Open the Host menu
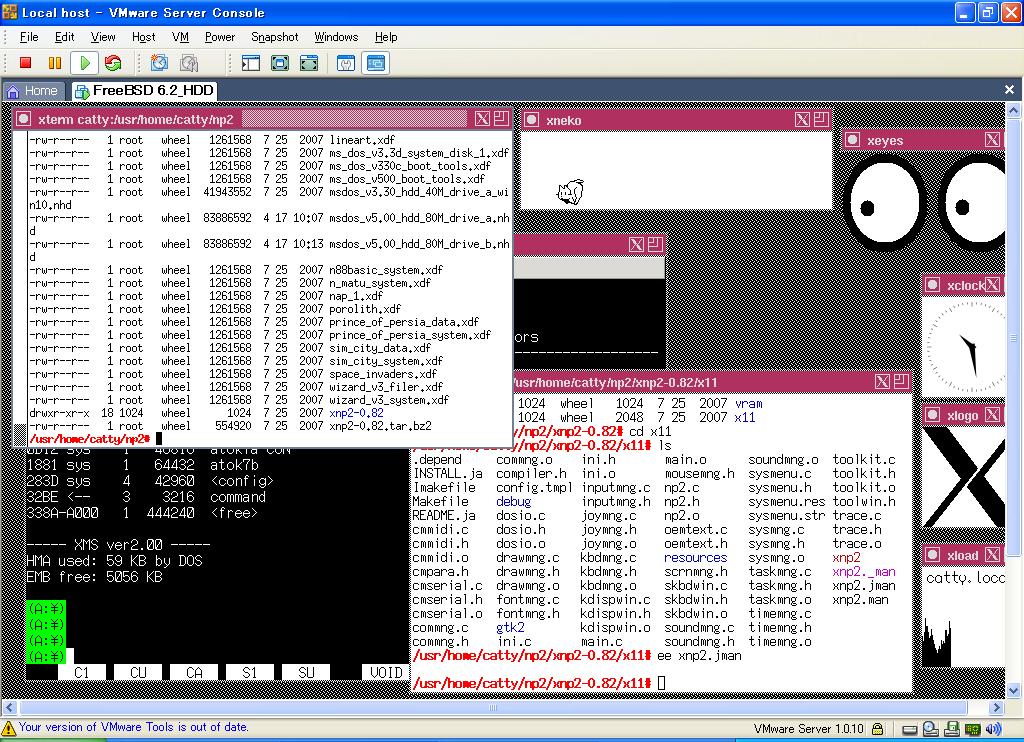1024x742 pixels. click(x=144, y=37)
